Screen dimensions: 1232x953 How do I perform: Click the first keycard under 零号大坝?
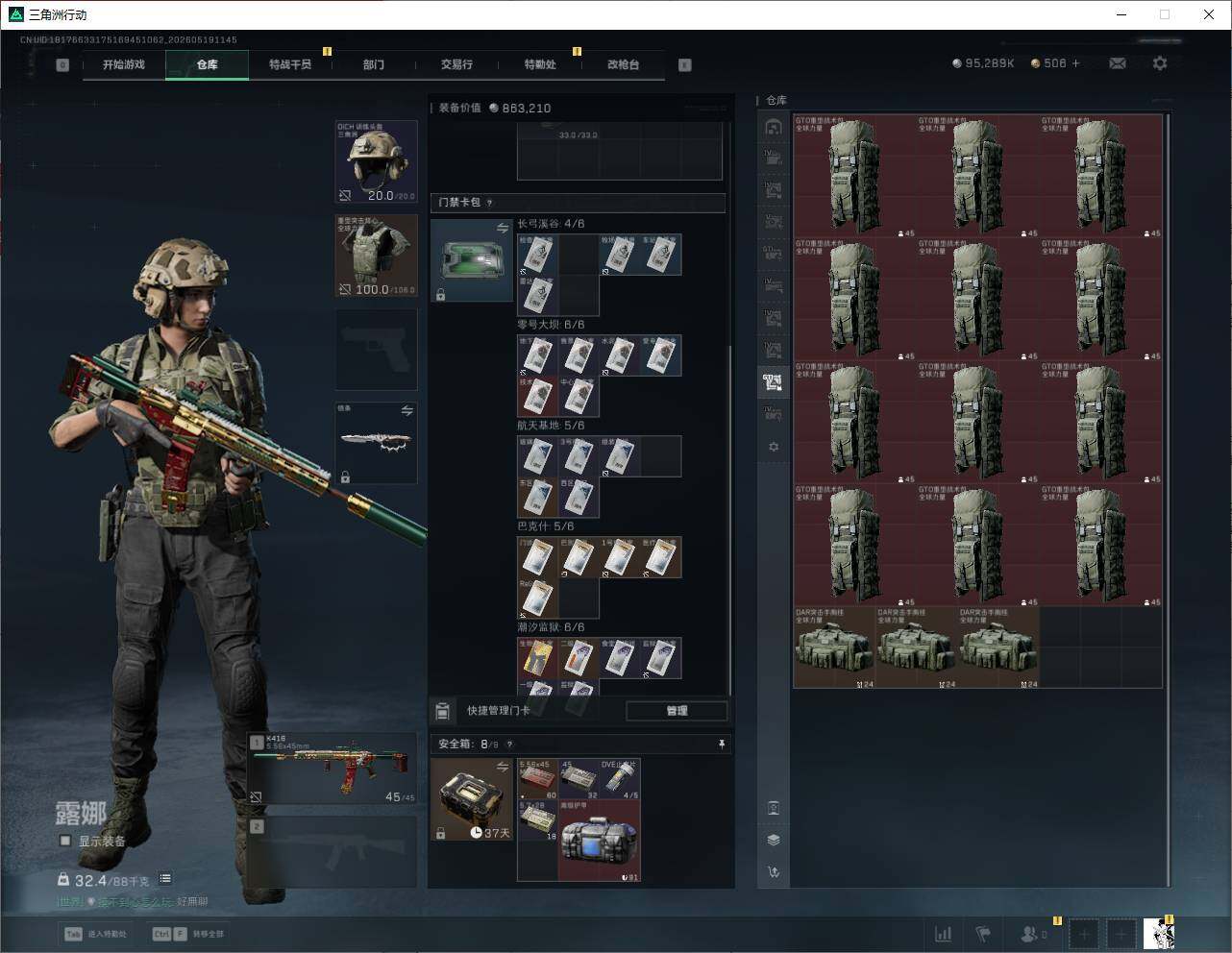tap(537, 355)
